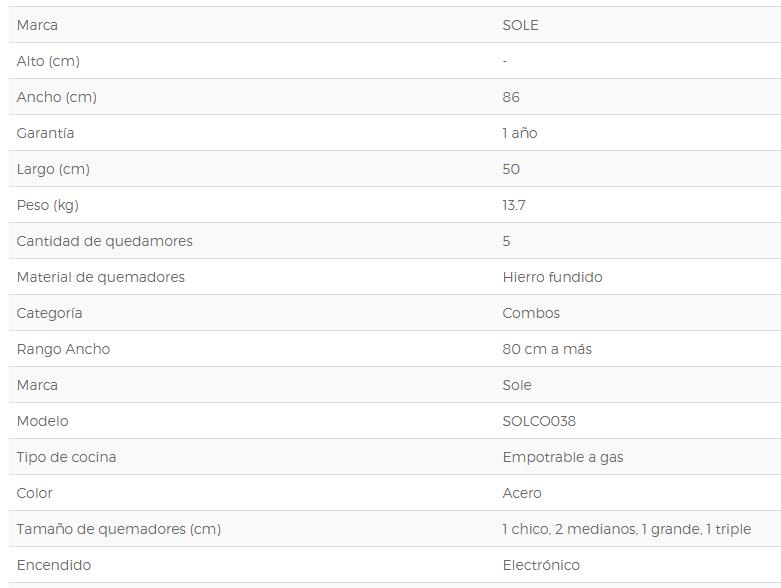Click the Largo (cm) label

tap(53, 169)
